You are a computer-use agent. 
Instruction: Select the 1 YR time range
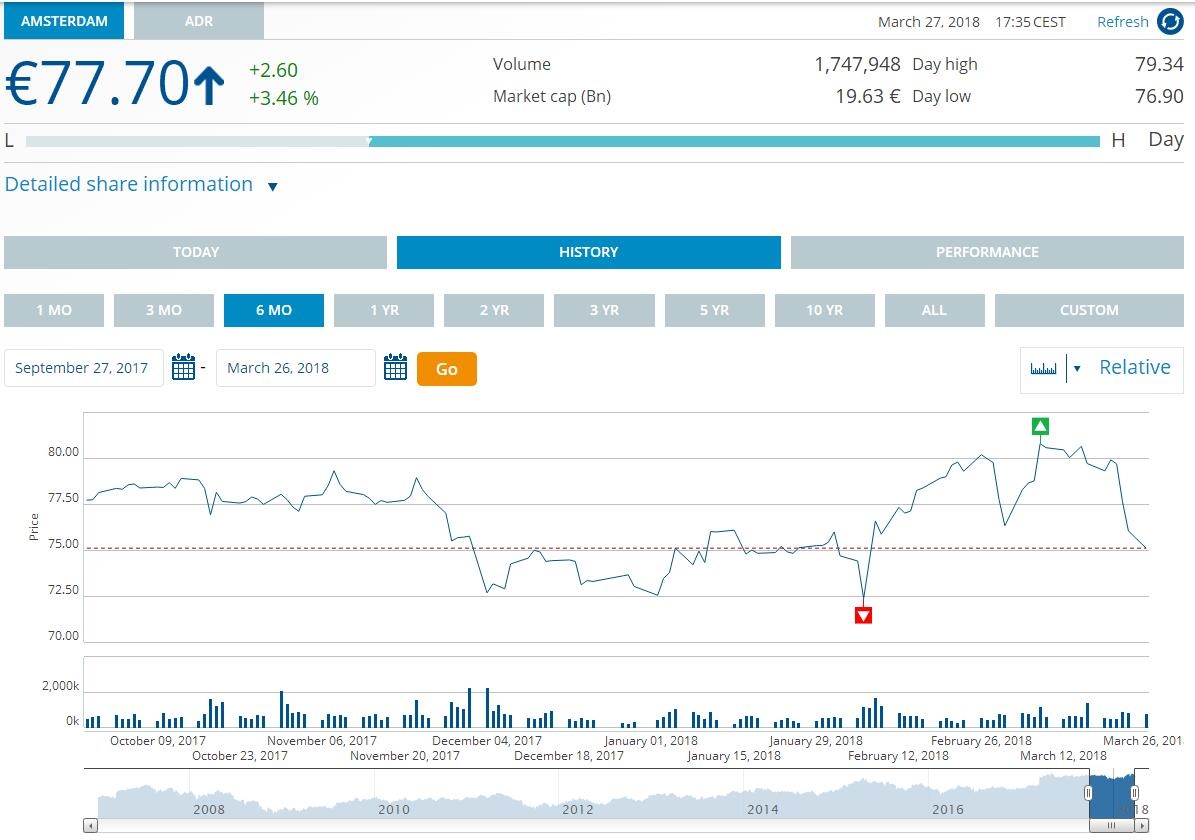(384, 310)
